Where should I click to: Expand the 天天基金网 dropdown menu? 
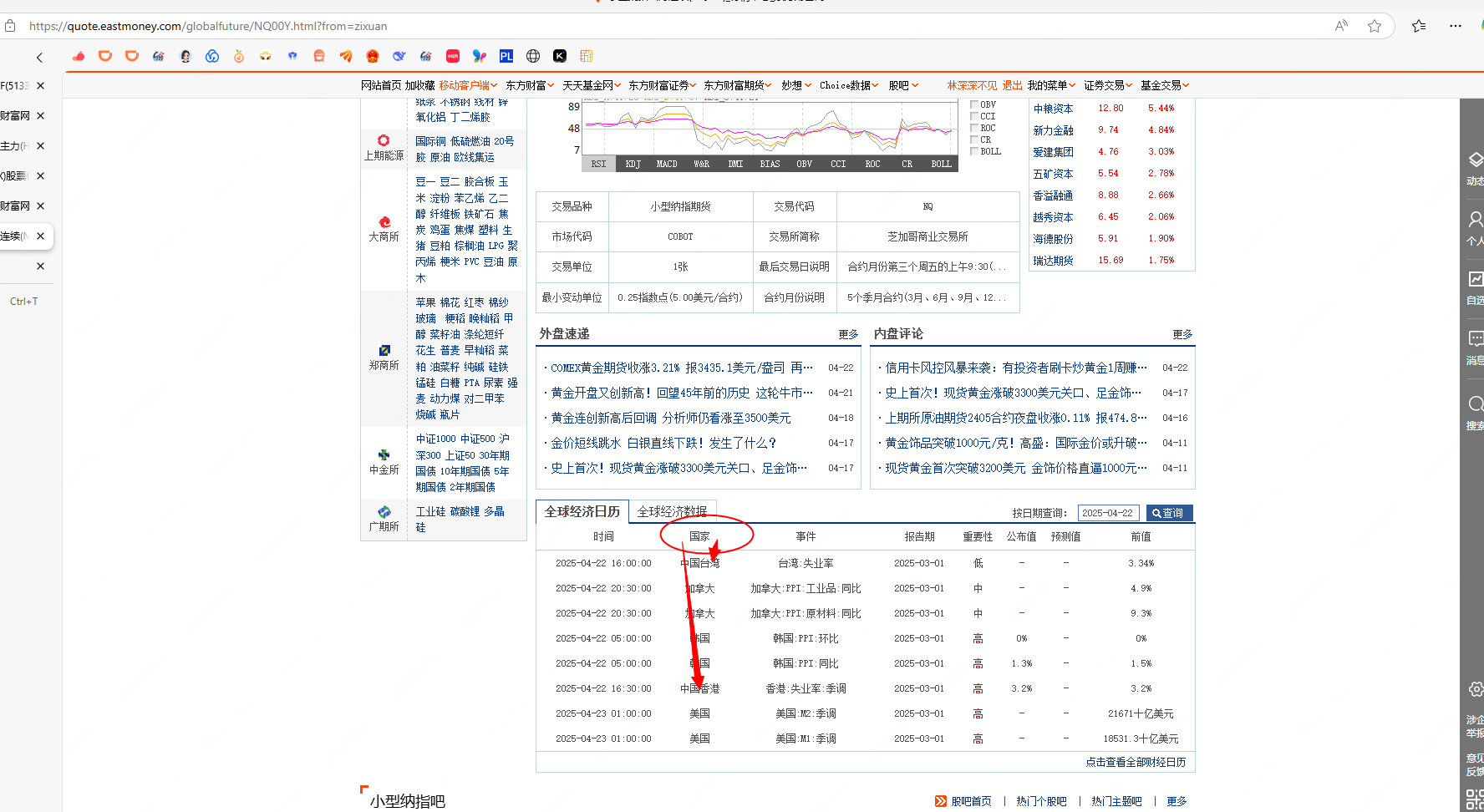pos(592,85)
